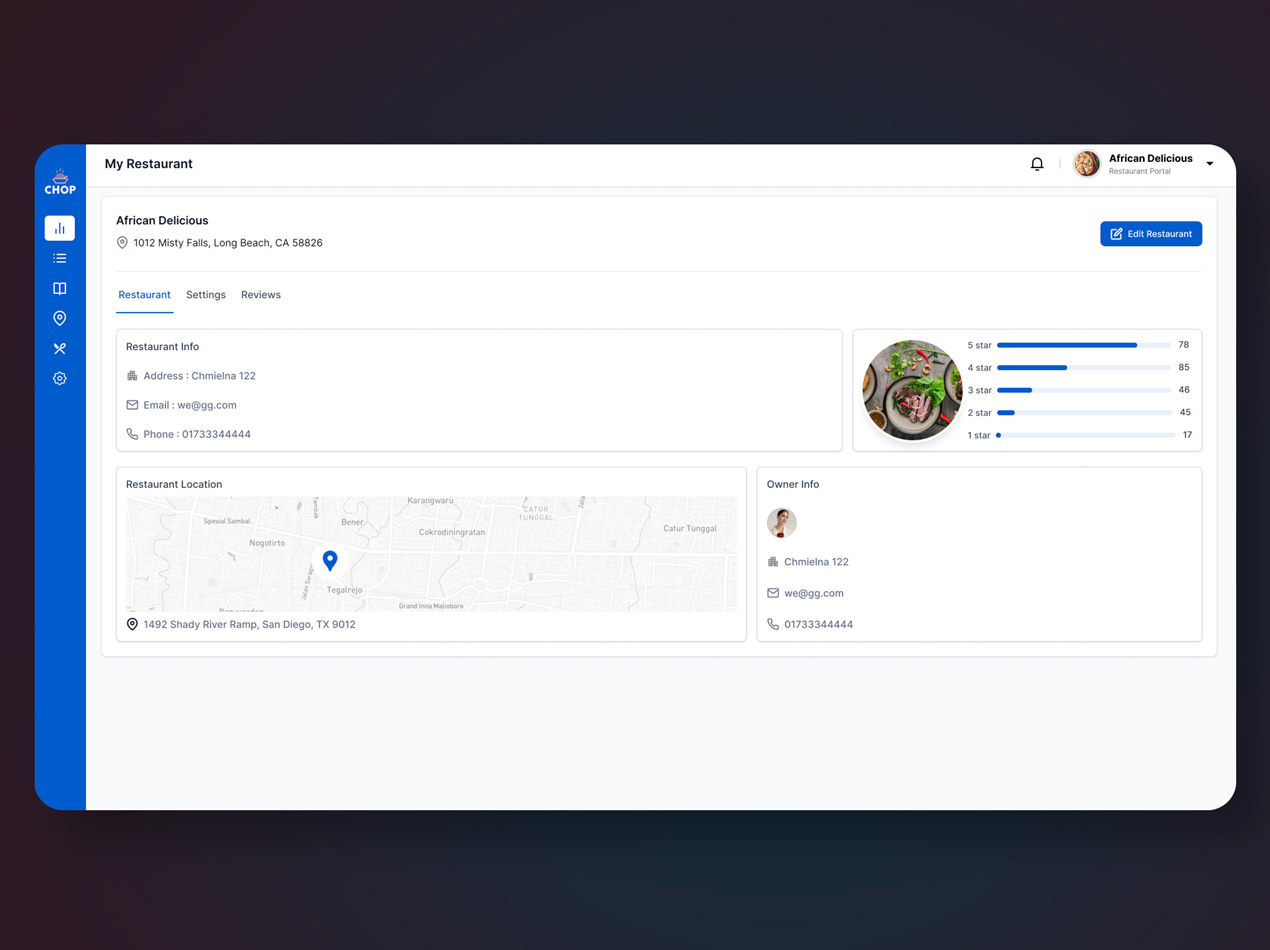The image size is (1270, 950).
Task: Open the location pin icon in sidebar
Action: (60, 318)
